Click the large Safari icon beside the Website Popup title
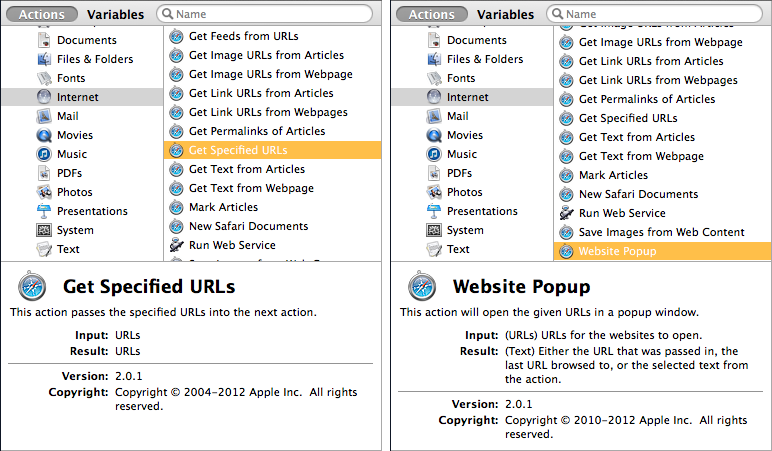Image resolution: width=772 pixels, height=451 pixels. pos(422,288)
